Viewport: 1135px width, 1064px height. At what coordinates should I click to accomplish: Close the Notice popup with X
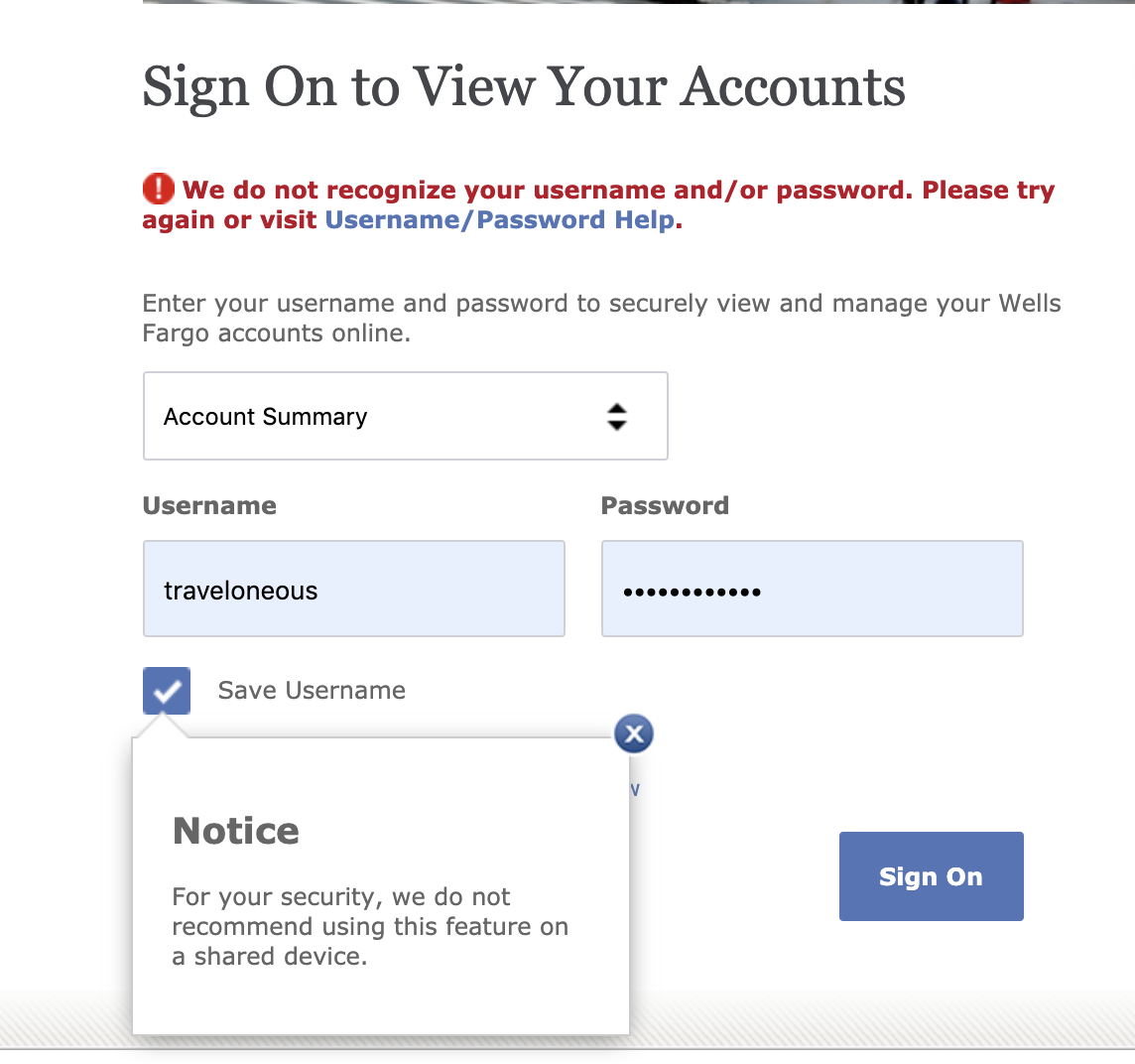click(x=634, y=734)
